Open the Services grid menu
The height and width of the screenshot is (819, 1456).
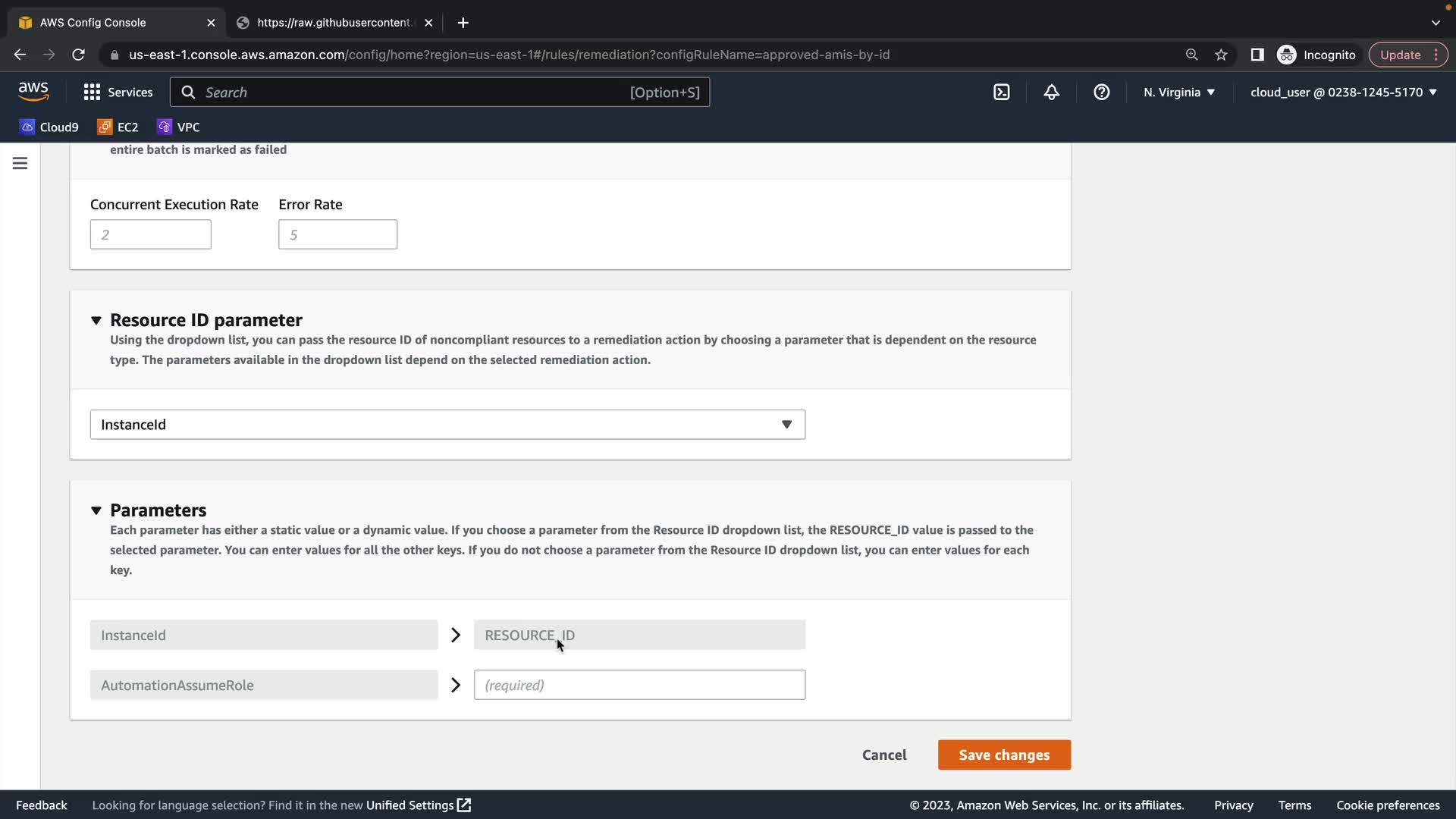(x=118, y=93)
